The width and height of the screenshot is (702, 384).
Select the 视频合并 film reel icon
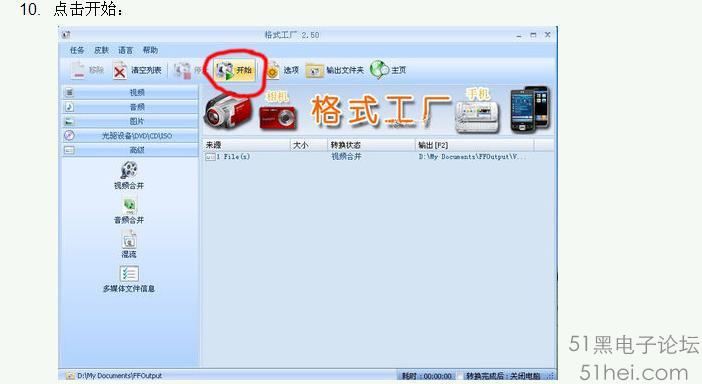tap(129, 171)
